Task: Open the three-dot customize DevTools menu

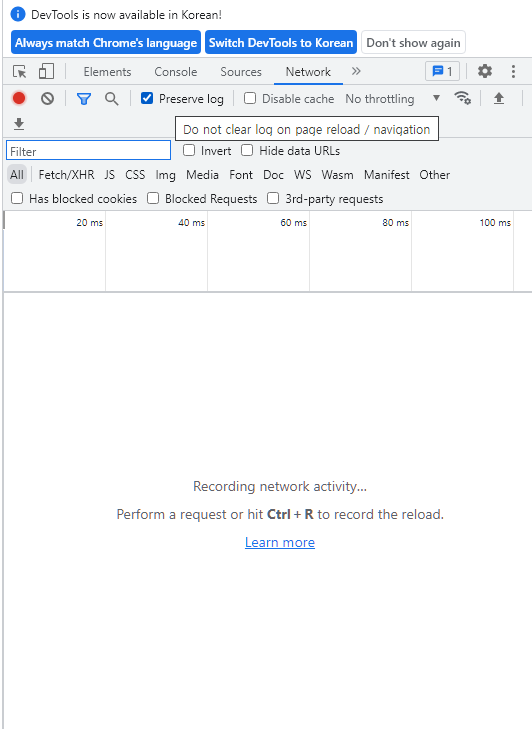Action: pyautogui.click(x=513, y=71)
